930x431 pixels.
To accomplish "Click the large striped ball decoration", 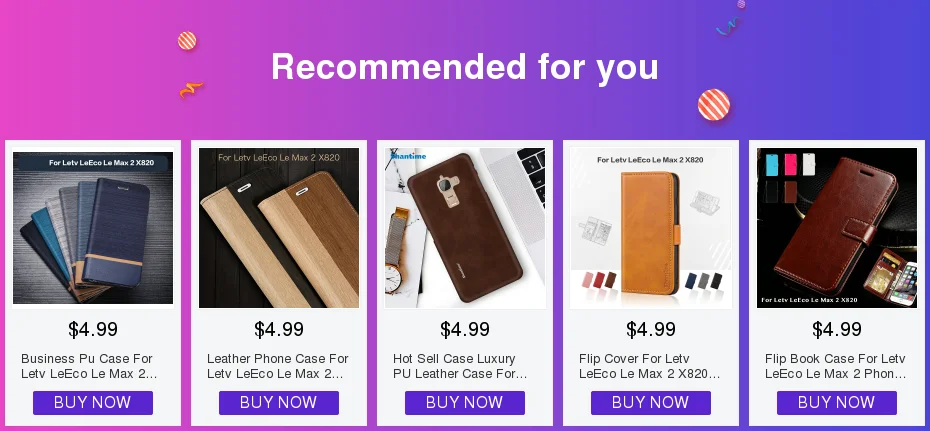I will click(714, 104).
